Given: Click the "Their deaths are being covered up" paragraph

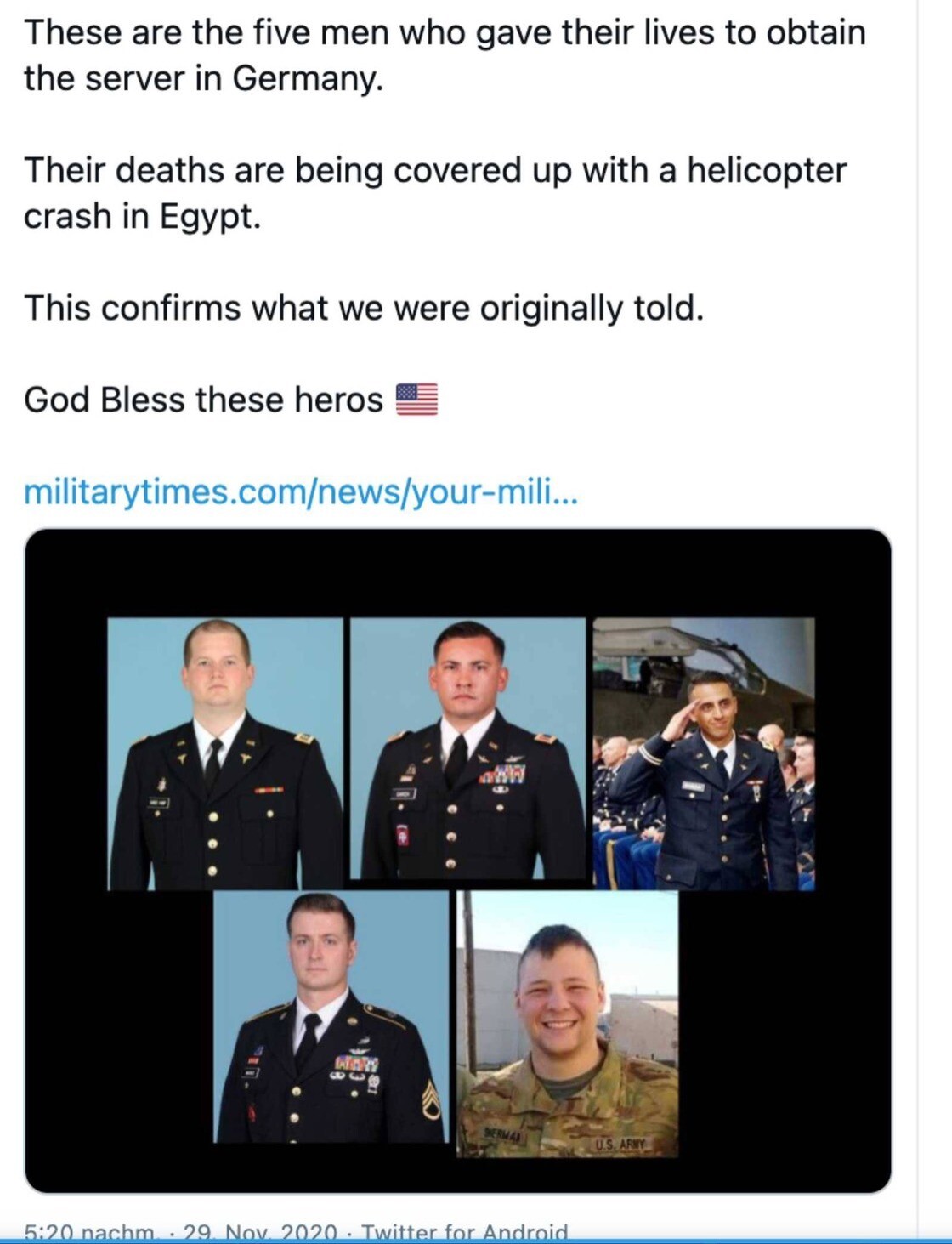Looking at the screenshot, I should (x=435, y=193).
